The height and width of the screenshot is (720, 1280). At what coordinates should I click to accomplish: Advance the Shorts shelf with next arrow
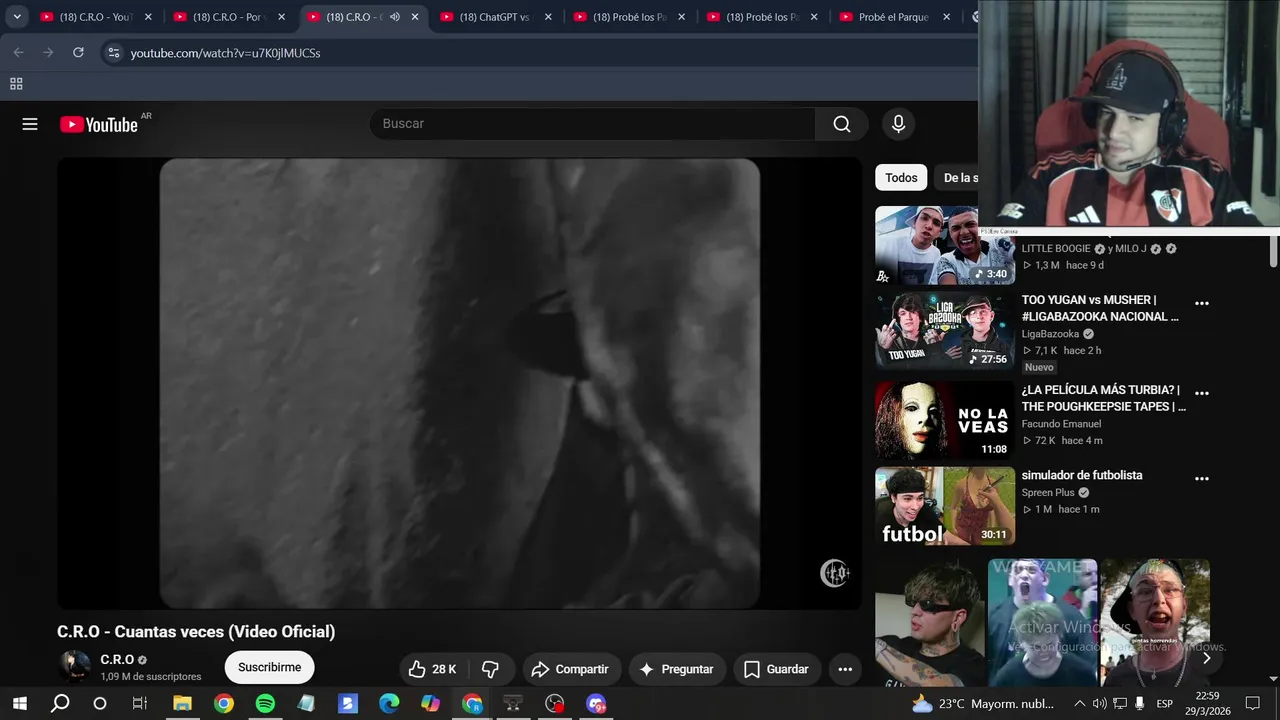click(x=1206, y=658)
